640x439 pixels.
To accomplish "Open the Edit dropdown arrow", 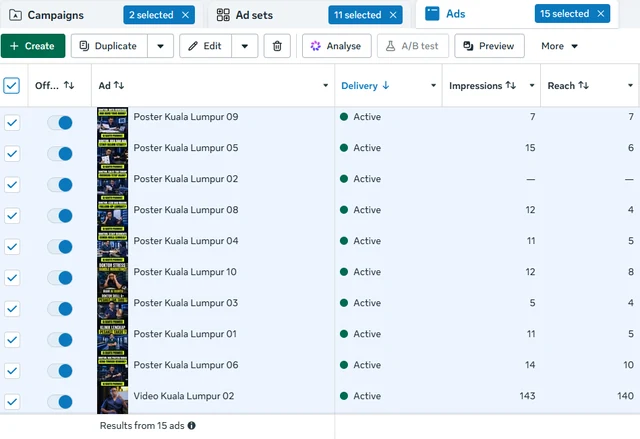I will click(x=244, y=46).
